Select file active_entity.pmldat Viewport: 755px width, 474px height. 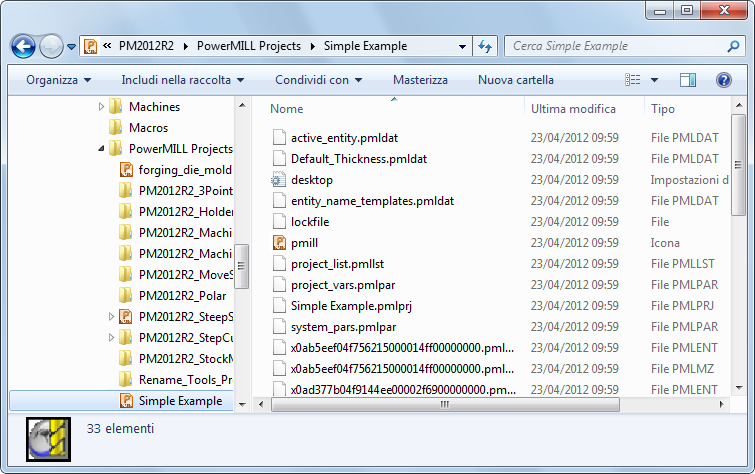(344, 138)
